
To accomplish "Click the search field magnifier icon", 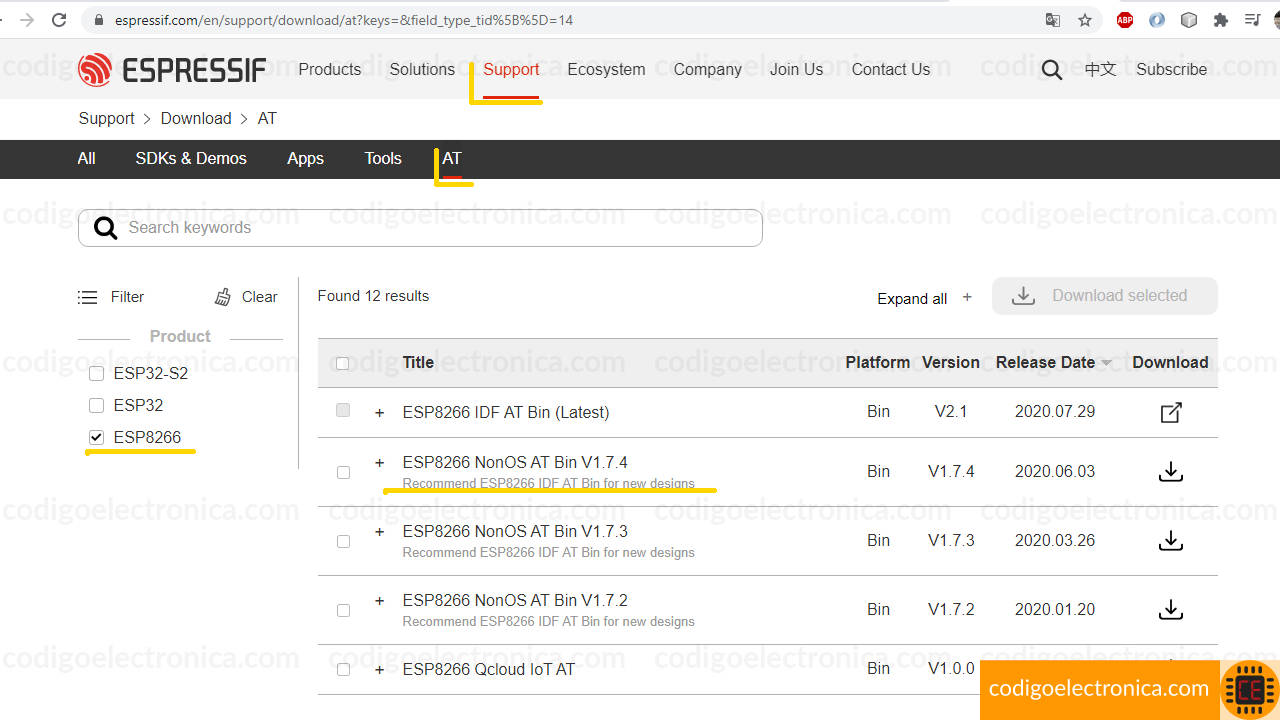I will [105, 229].
